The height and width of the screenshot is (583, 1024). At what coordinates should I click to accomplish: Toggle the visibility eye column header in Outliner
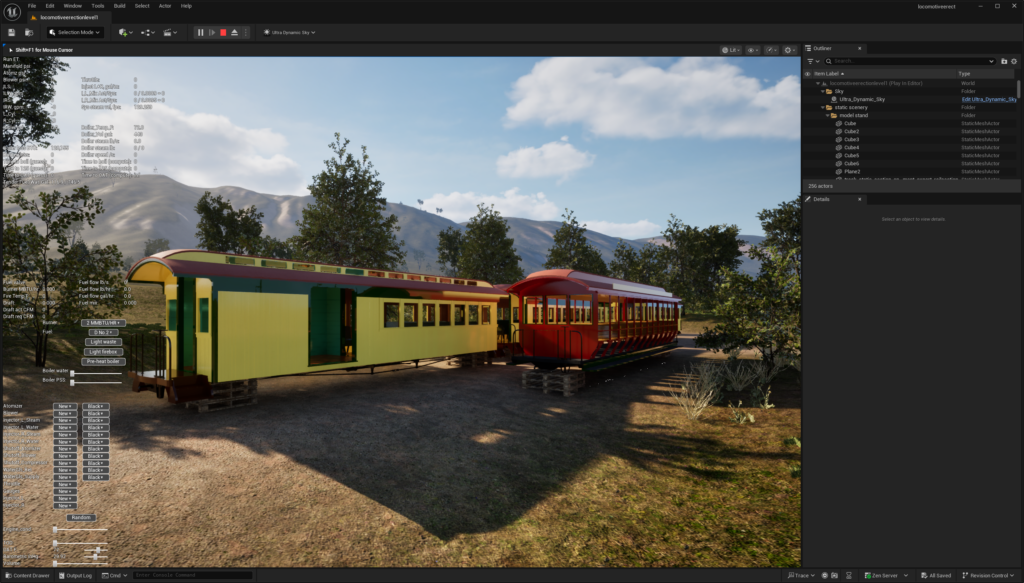pyautogui.click(x=808, y=73)
